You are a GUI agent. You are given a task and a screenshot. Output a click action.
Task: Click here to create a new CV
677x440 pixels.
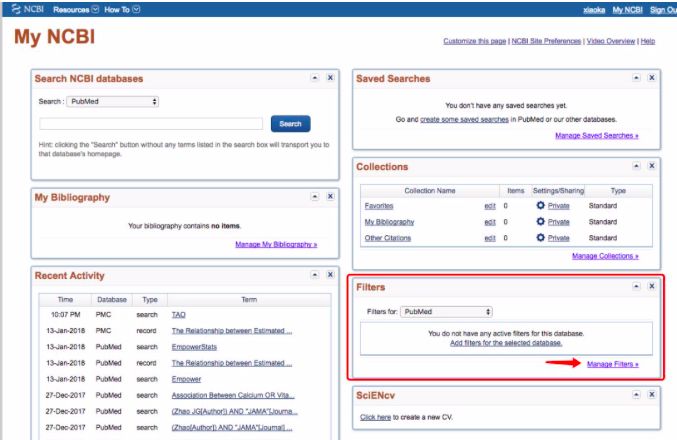375,417
